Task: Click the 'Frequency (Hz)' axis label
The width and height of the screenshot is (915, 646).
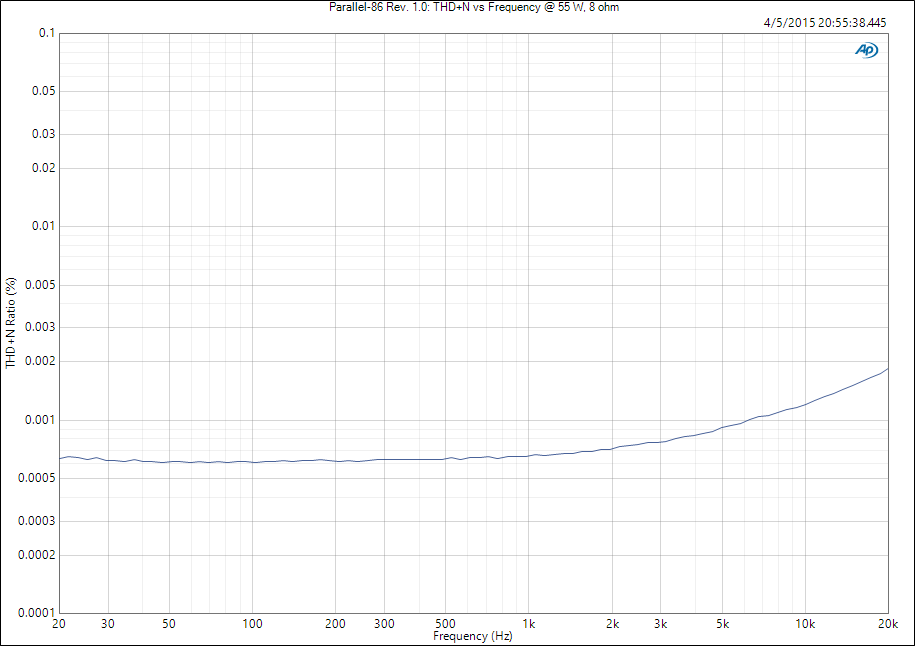Action: pyautogui.click(x=473, y=636)
